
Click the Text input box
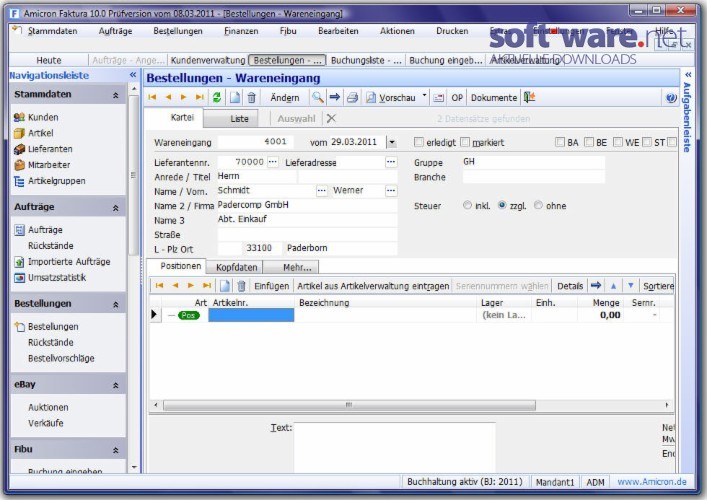click(395, 447)
